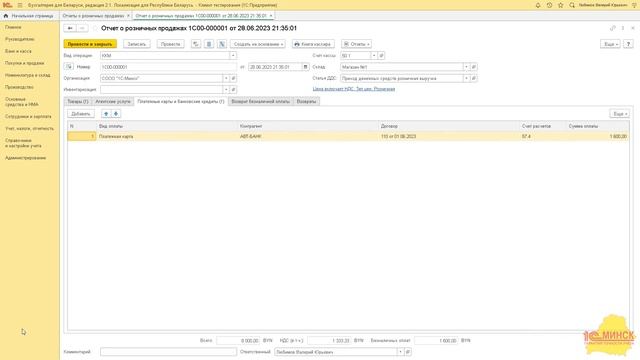The height and width of the screenshot is (360, 640).
Task: Click the Excel export icon in toolbar
Action: 222,44
